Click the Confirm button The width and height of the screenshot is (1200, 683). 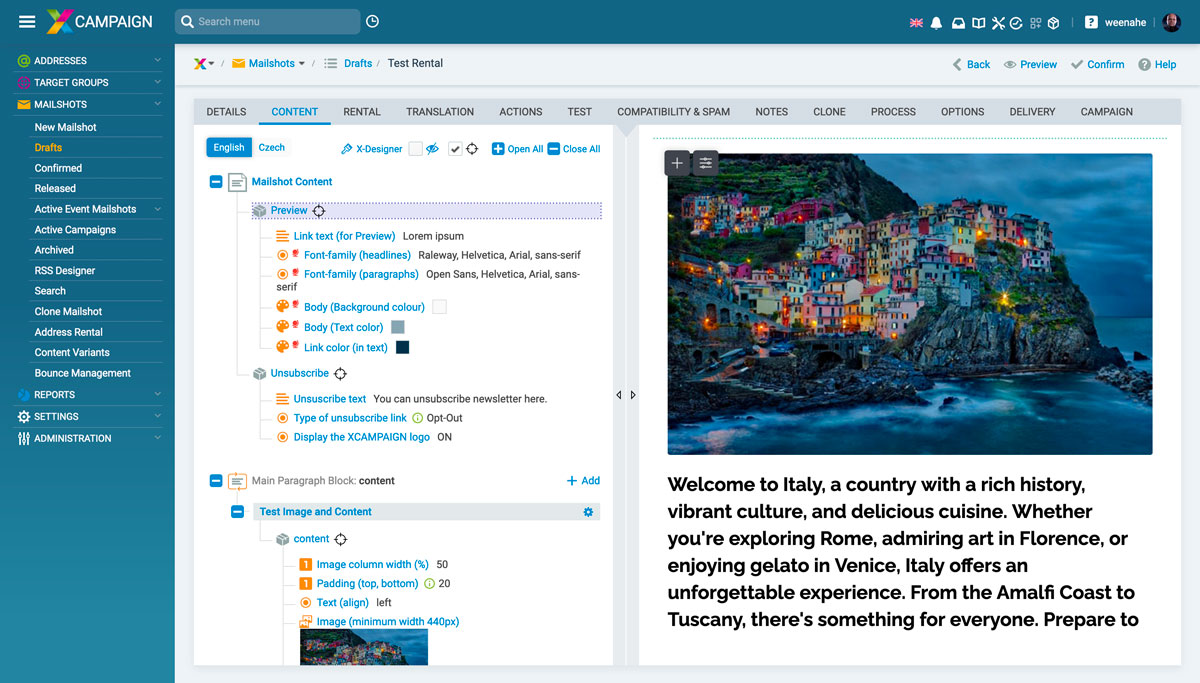tap(1097, 64)
